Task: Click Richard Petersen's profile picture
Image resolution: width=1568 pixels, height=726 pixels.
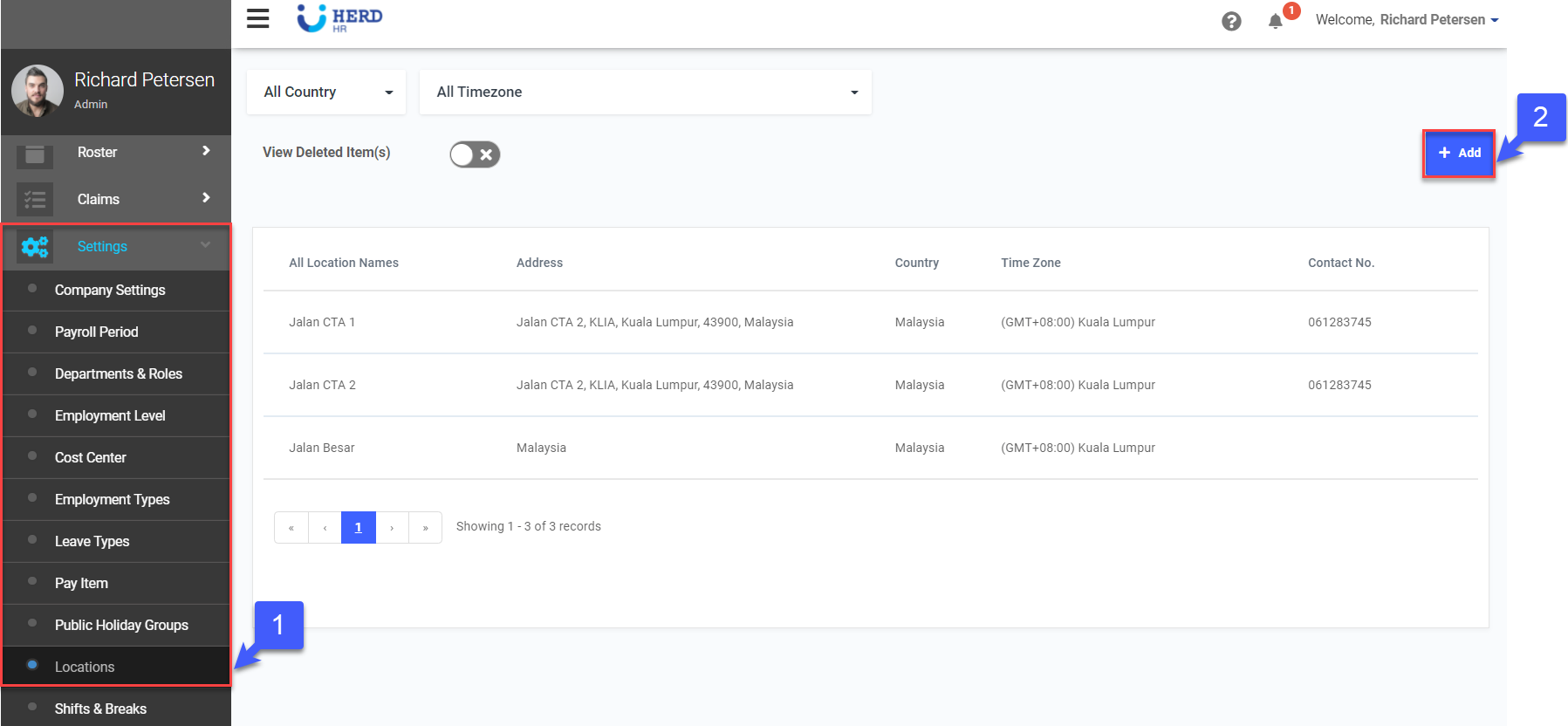Action: [x=37, y=91]
